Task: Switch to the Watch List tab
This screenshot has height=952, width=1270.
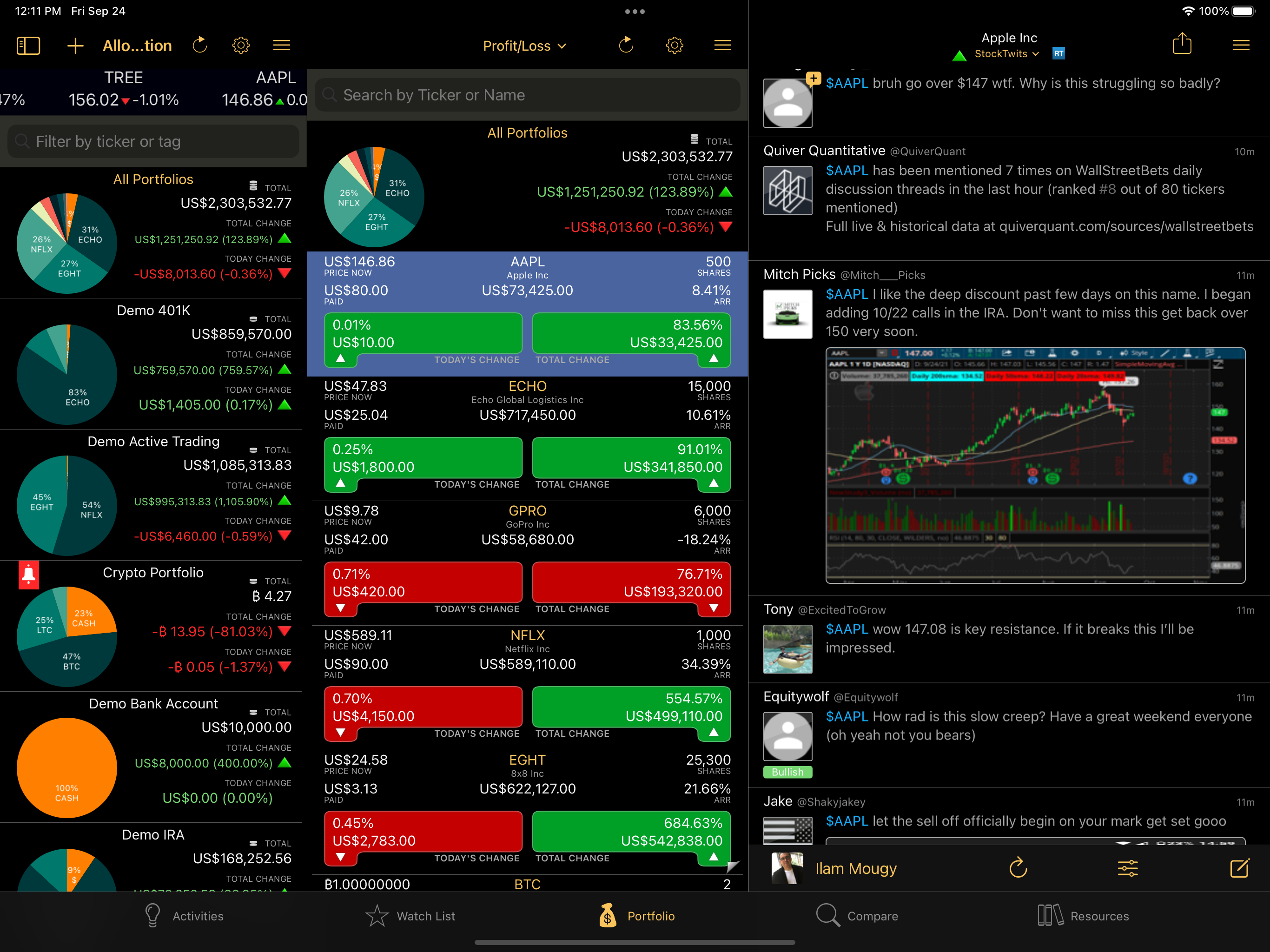Action: click(x=410, y=916)
